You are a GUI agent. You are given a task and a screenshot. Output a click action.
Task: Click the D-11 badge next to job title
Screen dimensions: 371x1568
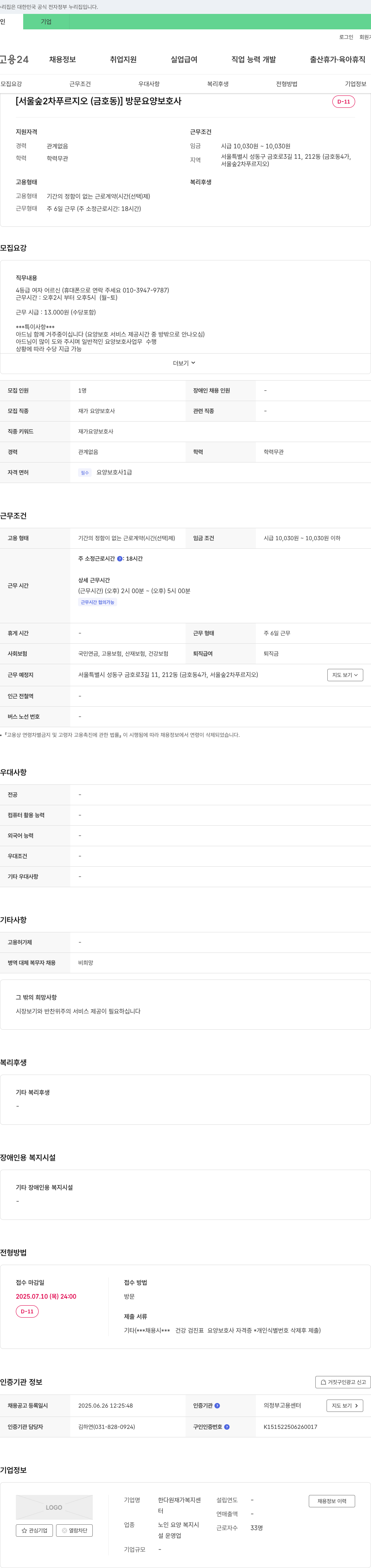pyautogui.click(x=344, y=102)
